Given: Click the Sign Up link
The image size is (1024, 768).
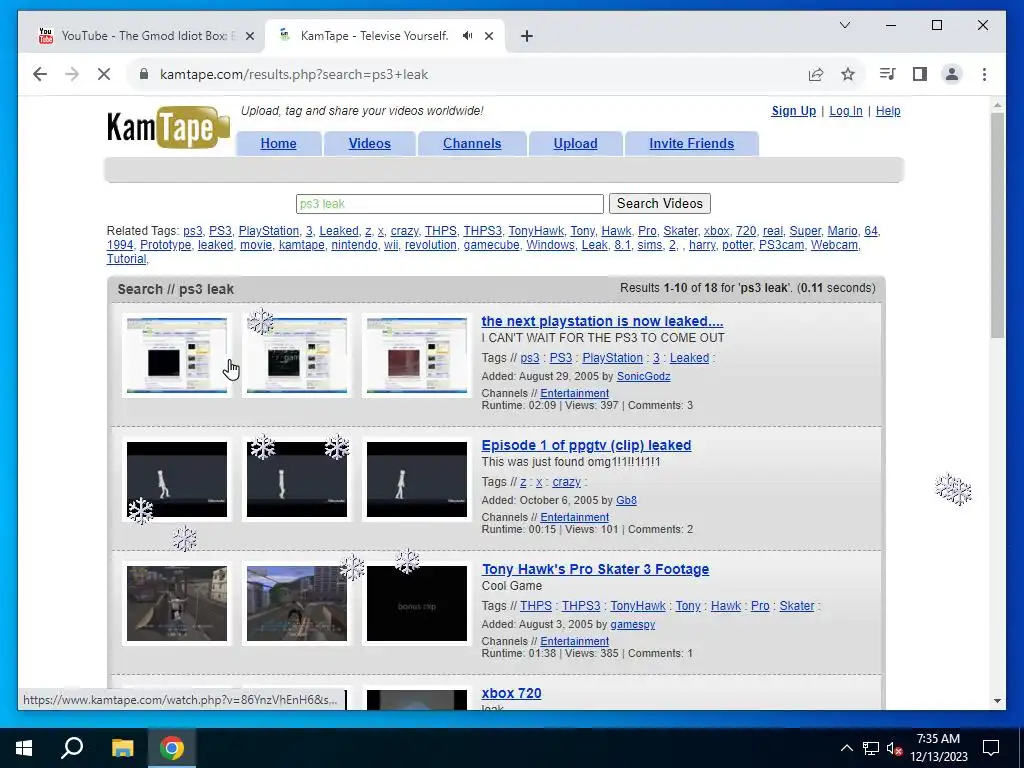Looking at the screenshot, I should click(793, 111).
